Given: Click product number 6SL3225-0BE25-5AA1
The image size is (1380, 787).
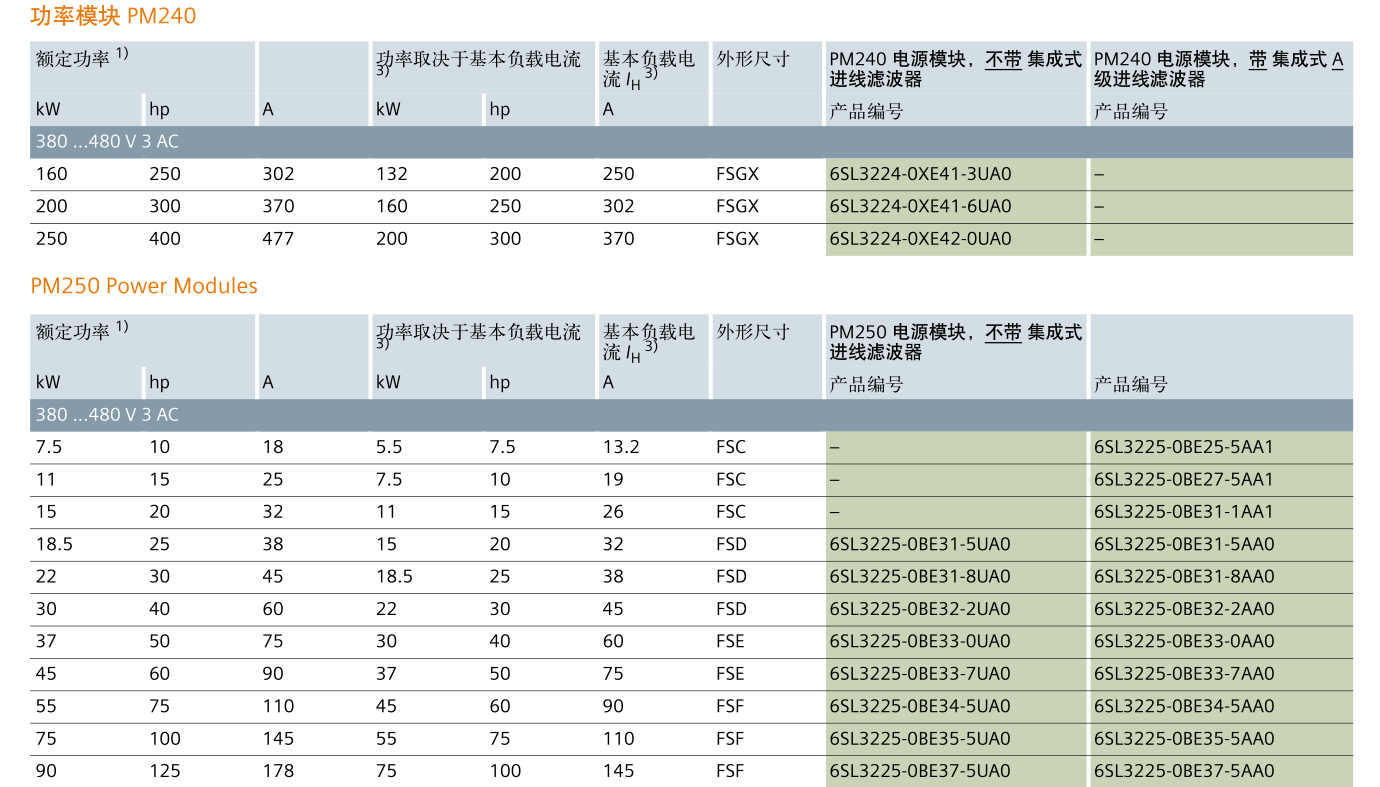Looking at the screenshot, I should pos(1184,447).
